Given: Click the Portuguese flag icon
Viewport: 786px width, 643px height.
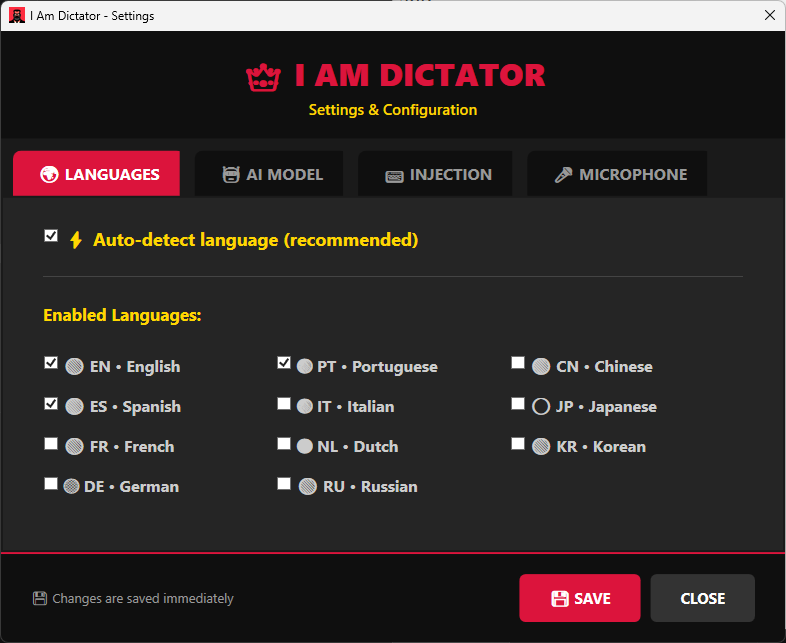Looking at the screenshot, I should pos(305,366).
